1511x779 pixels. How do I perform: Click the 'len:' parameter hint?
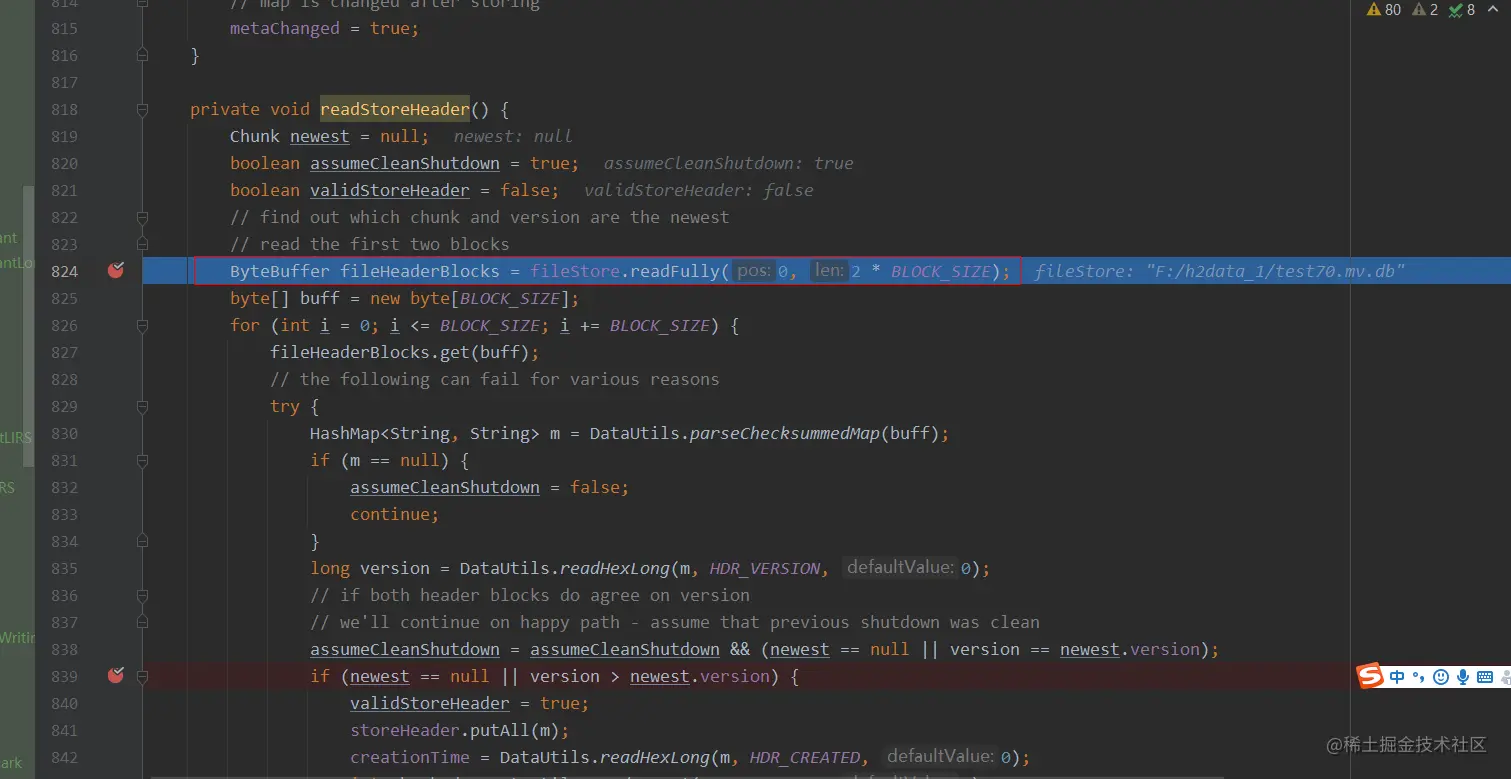[828, 271]
